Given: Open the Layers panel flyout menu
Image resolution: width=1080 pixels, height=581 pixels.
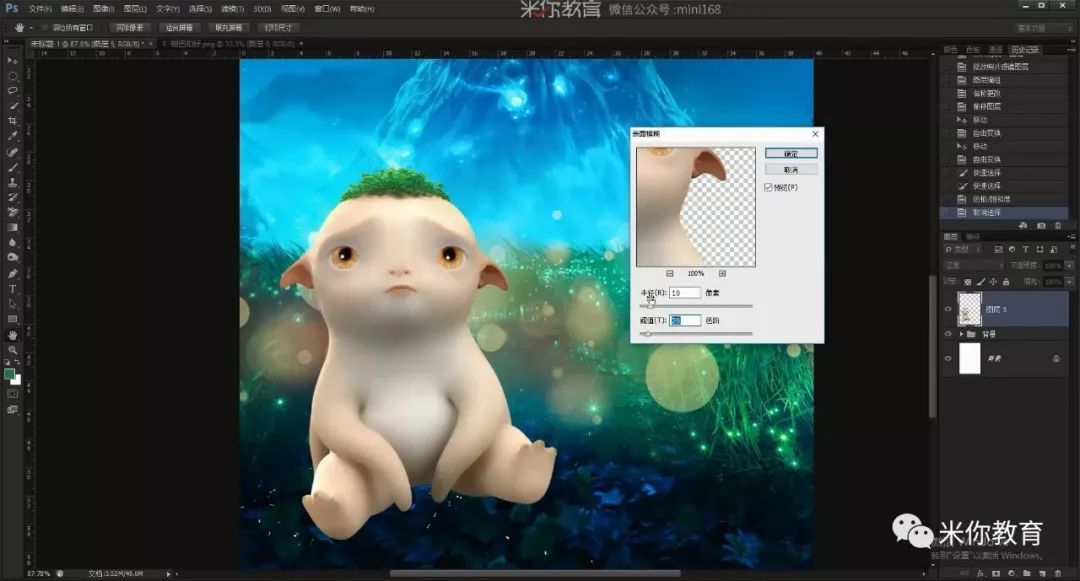Looking at the screenshot, I should [1071, 236].
